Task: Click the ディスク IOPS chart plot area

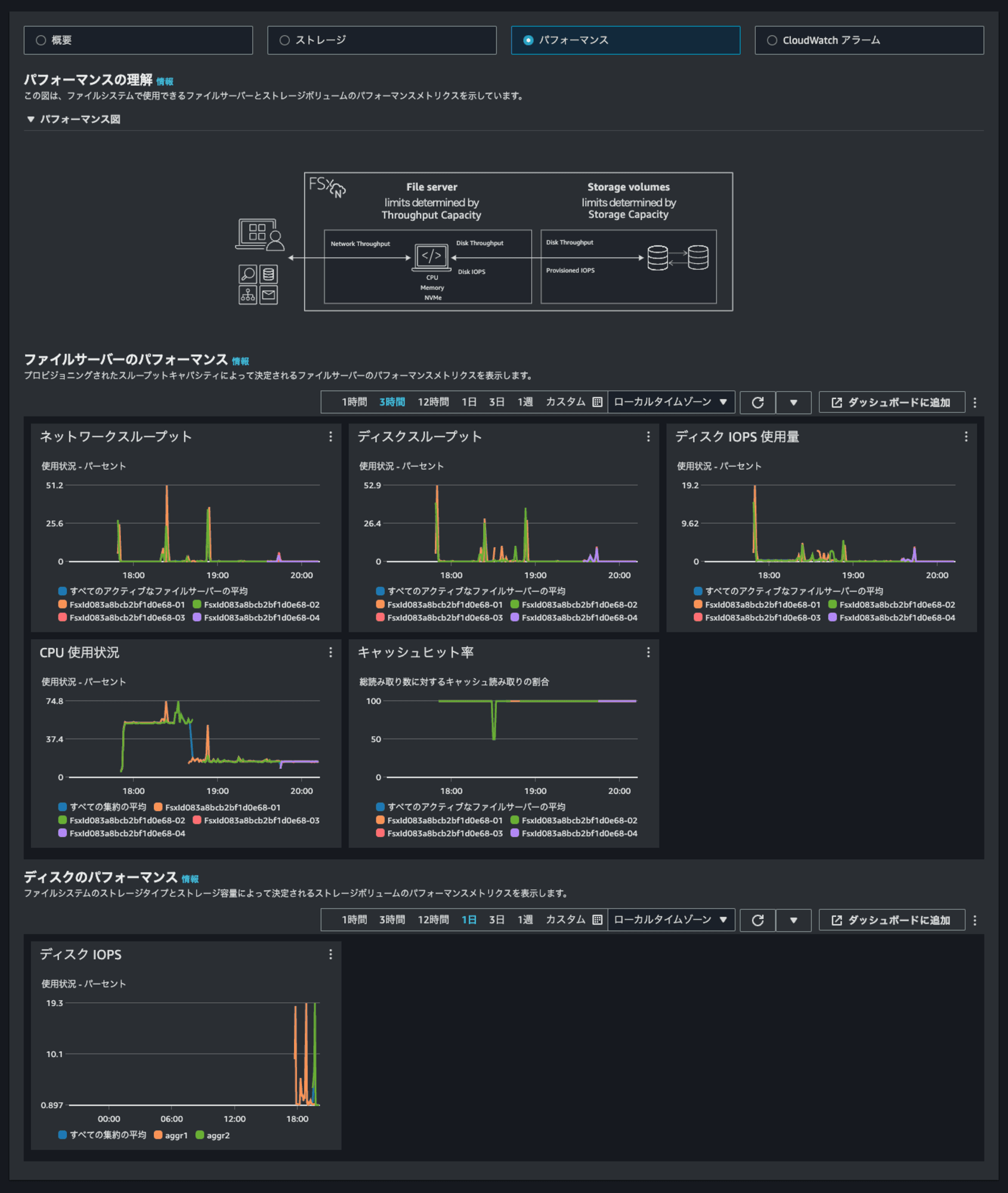Action: pyautogui.click(x=194, y=1054)
